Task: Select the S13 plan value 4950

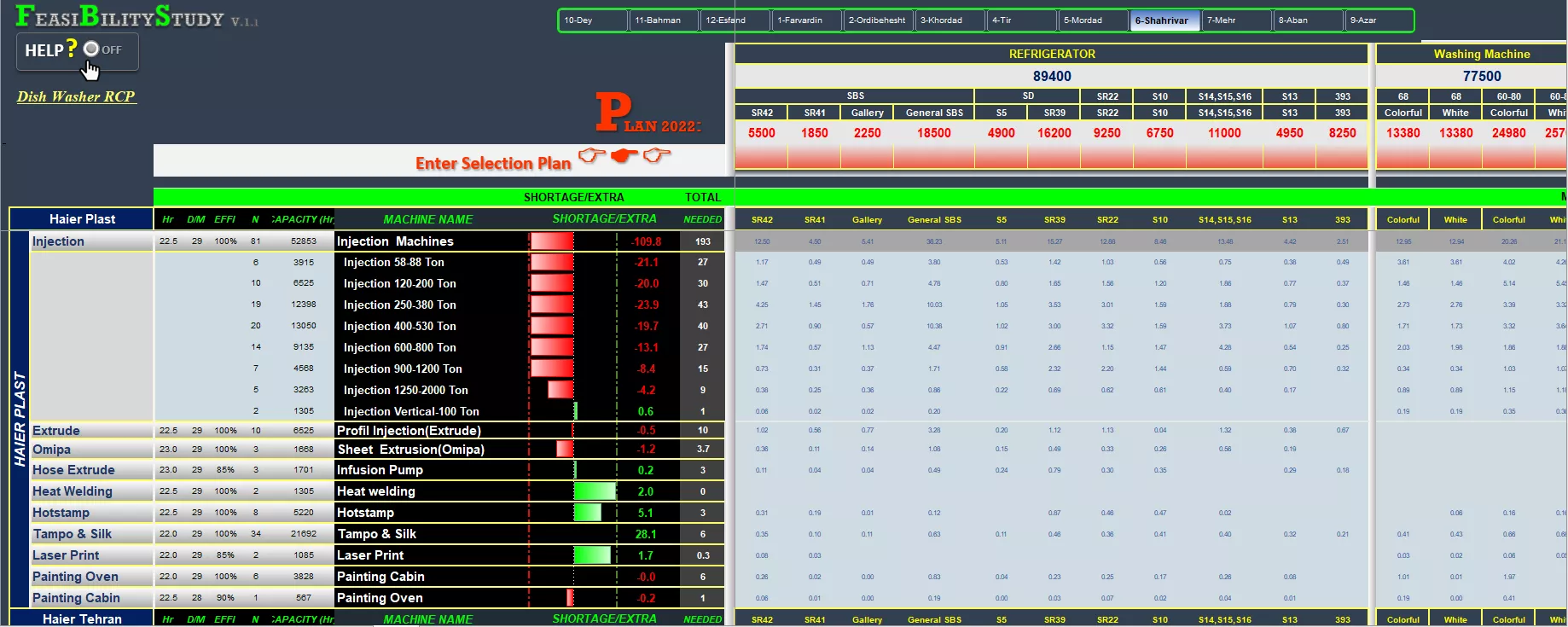Action: click(x=1290, y=133)
